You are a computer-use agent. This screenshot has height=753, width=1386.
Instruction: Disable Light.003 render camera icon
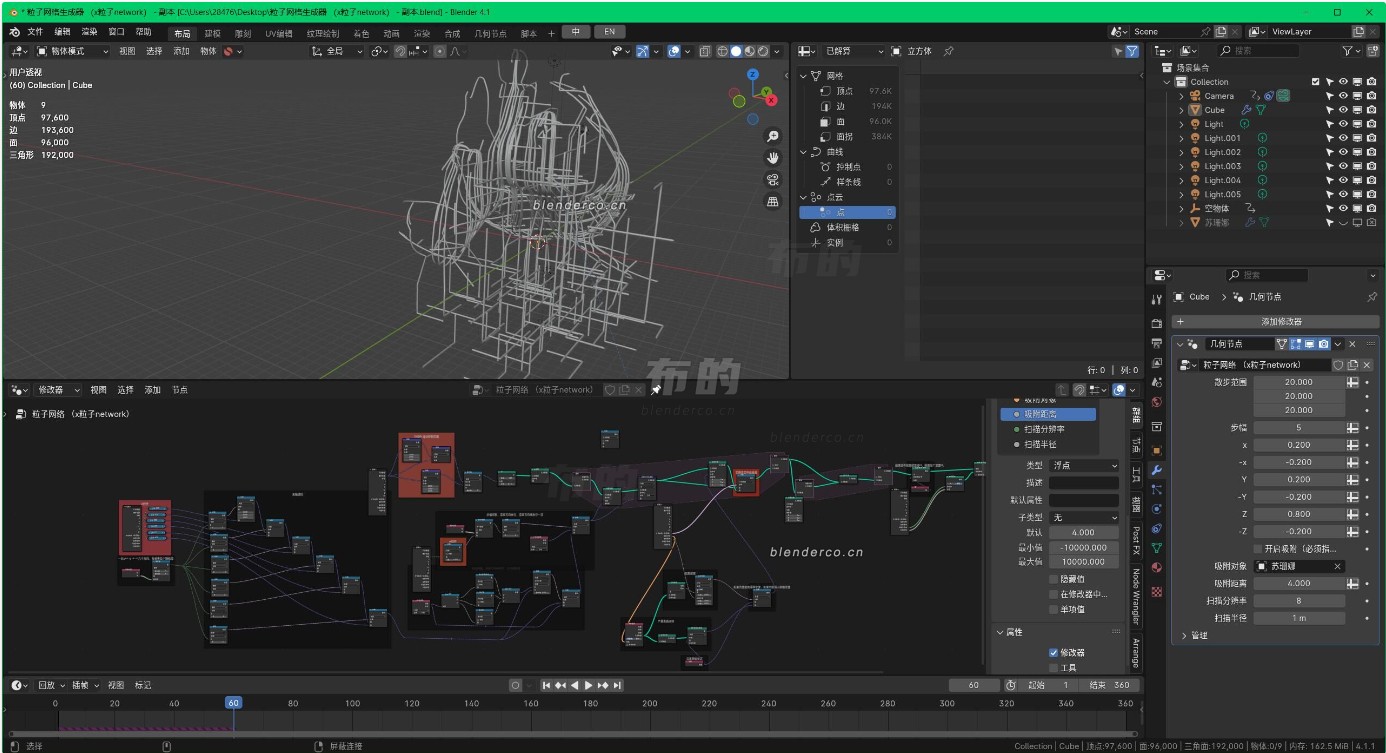pos(1372,166)
